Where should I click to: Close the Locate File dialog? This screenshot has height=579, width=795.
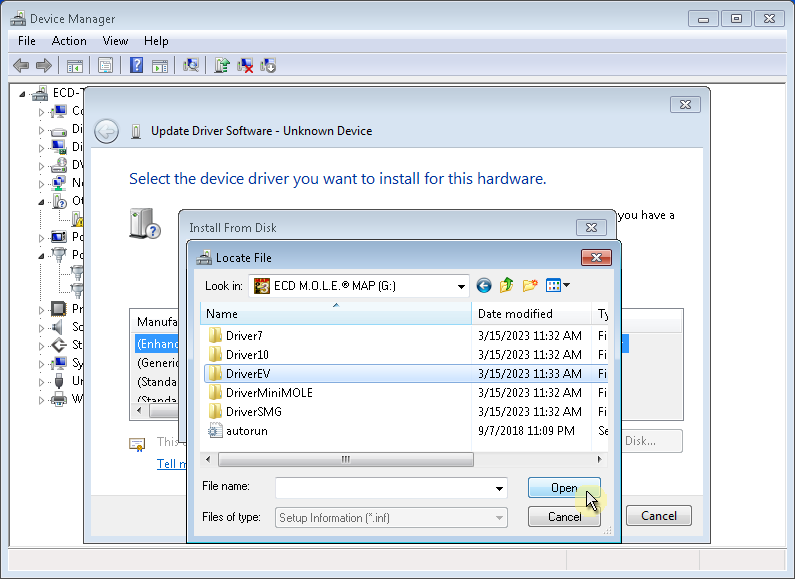[596, 258]
